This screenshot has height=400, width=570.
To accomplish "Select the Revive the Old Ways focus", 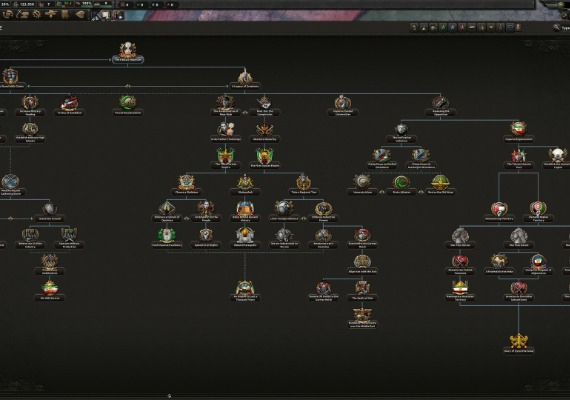I will pos(440,185).
